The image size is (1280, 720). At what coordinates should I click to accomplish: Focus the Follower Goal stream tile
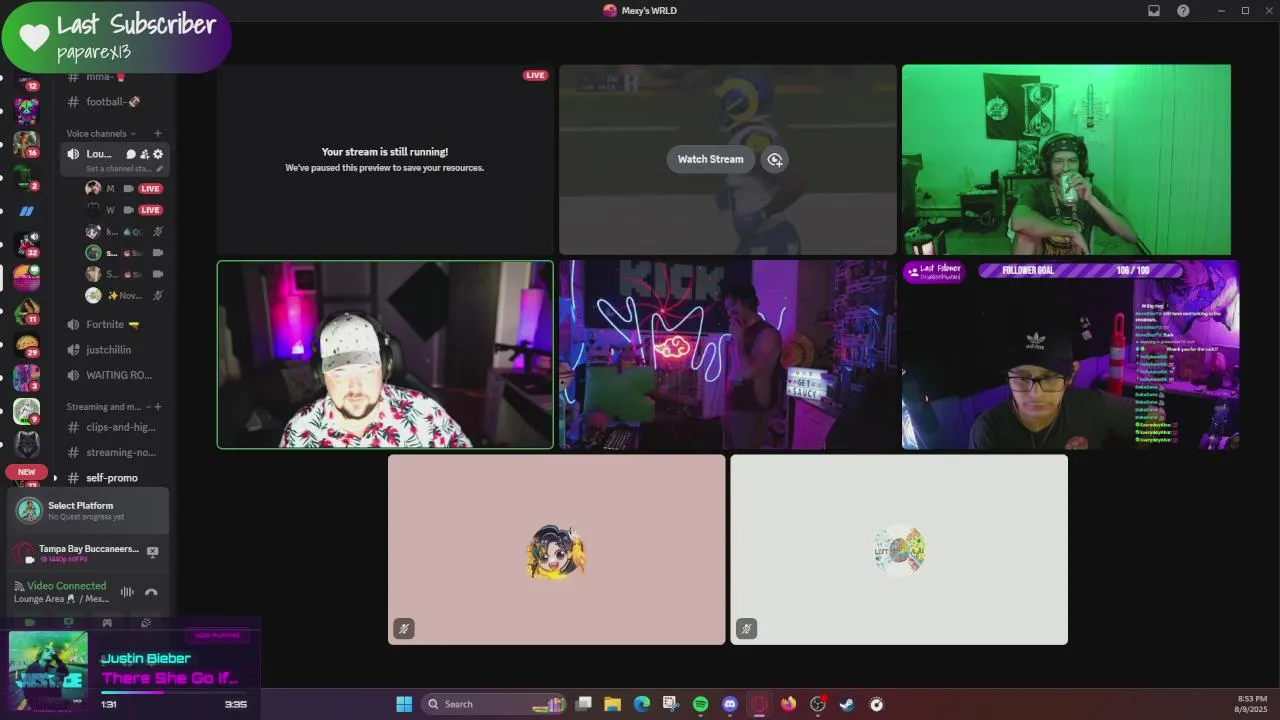[1071, 355]
